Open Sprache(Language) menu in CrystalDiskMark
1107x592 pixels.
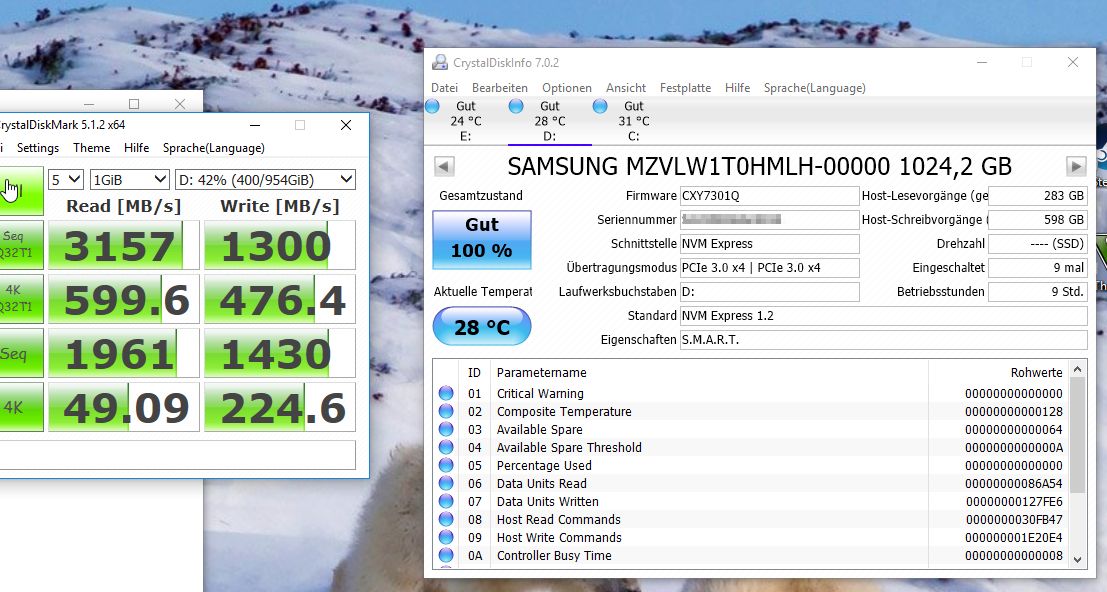click(214, 147)
